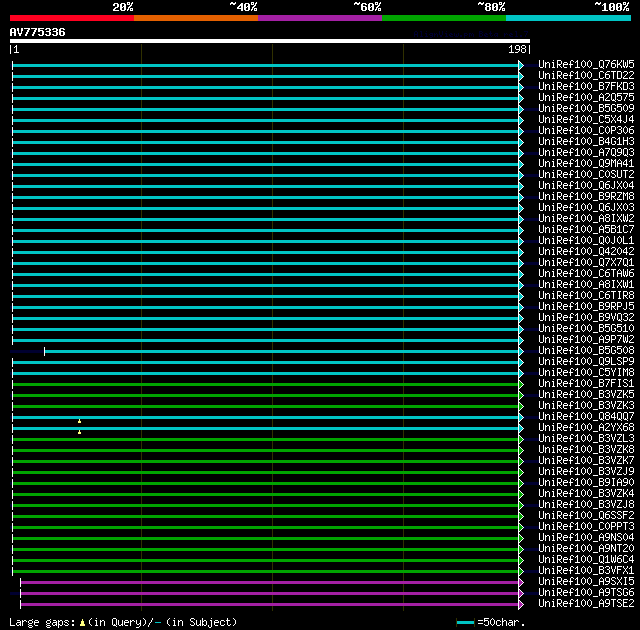Screen dimensions: 640x630
Task: Click the start tick of B5G508 alignment
Action: [x=44, y=351]
